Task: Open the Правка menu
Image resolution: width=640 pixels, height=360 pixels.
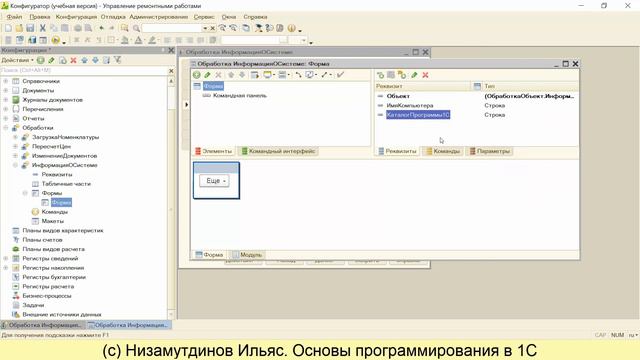Action: 40,17
